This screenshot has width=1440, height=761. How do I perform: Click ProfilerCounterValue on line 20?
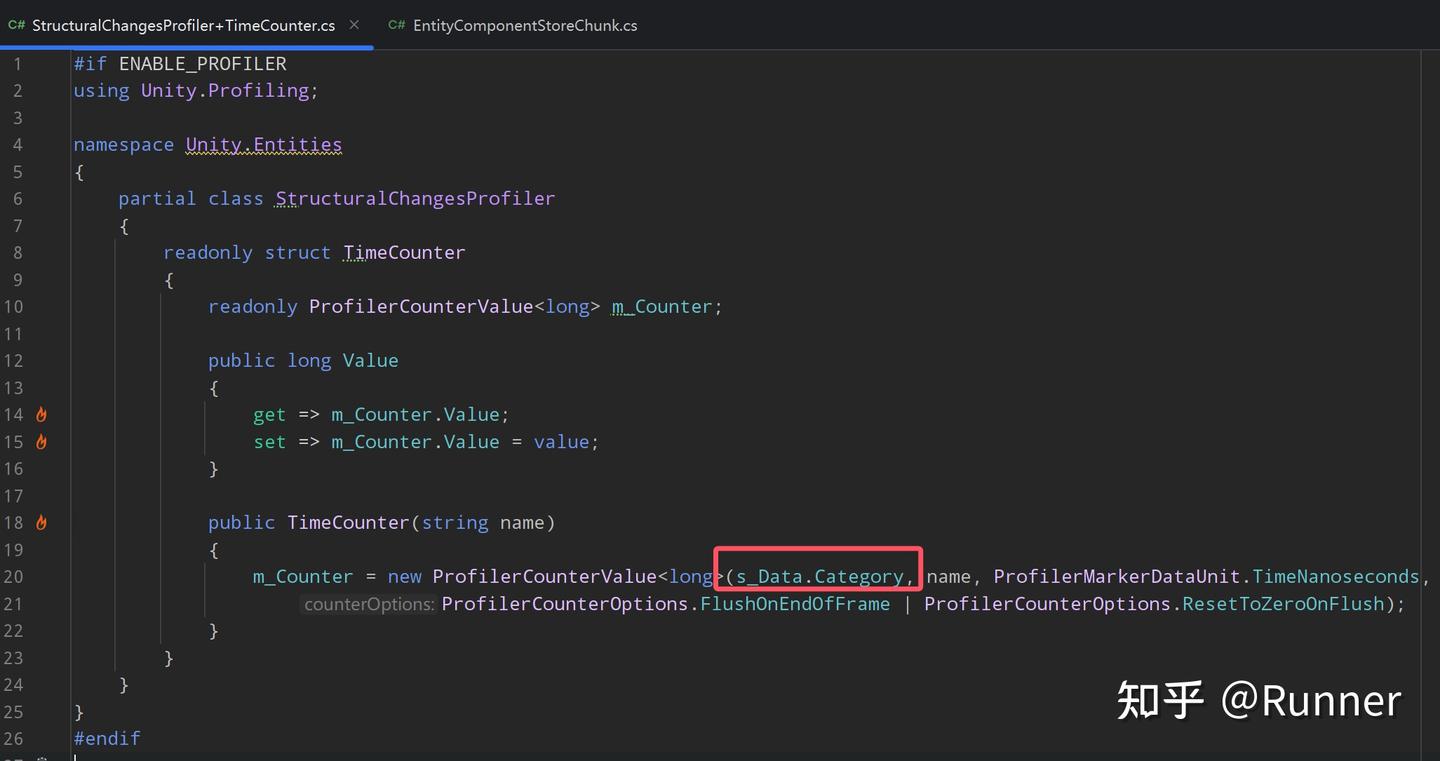pyautogui.click(x=545, y=576)
